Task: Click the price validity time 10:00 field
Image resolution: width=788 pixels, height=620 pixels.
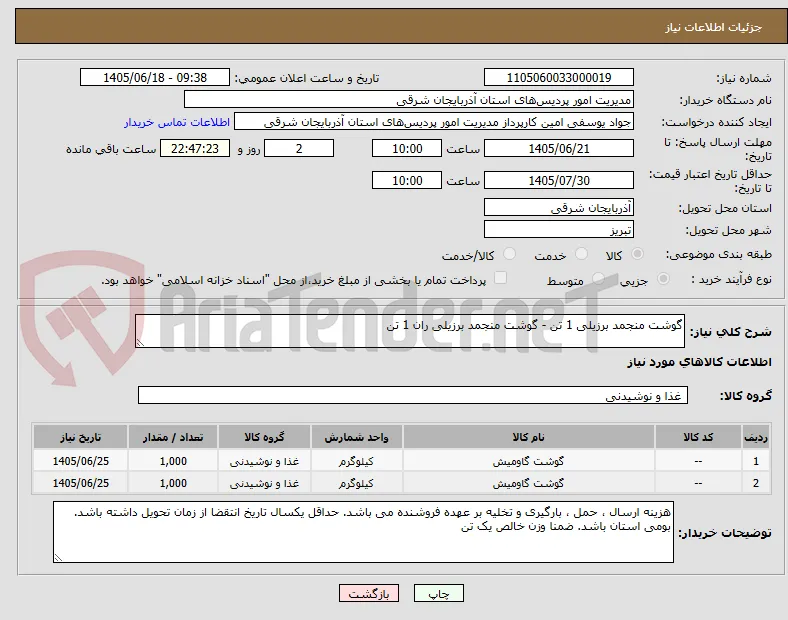Action: click(x=407, y=180)
